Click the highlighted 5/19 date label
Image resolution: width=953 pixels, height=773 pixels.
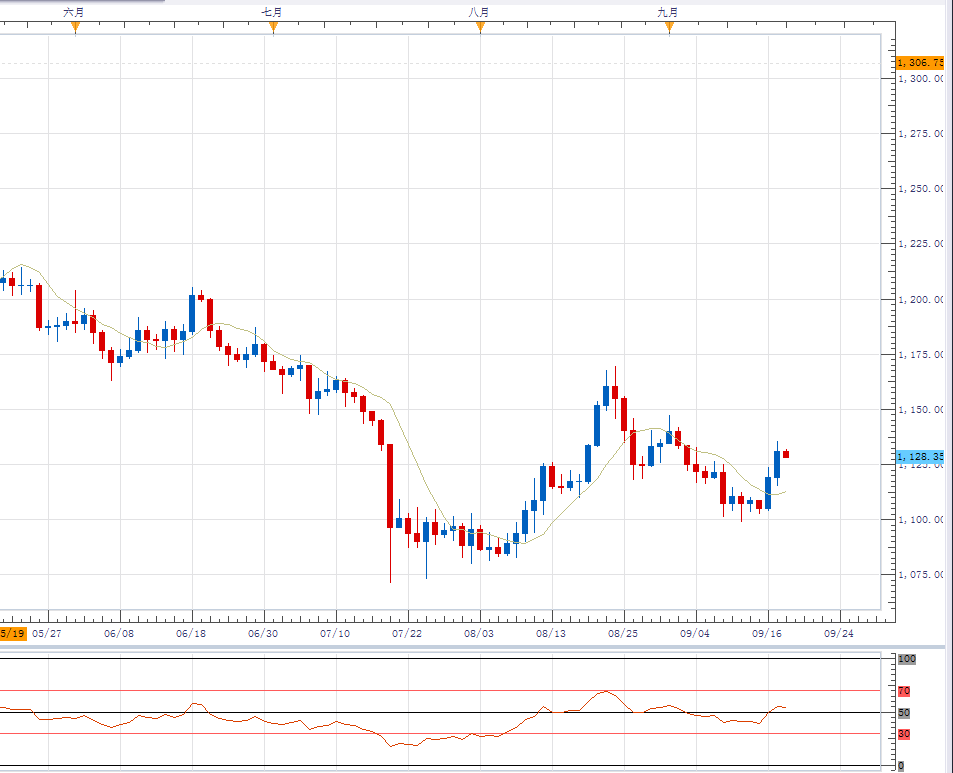13,633
